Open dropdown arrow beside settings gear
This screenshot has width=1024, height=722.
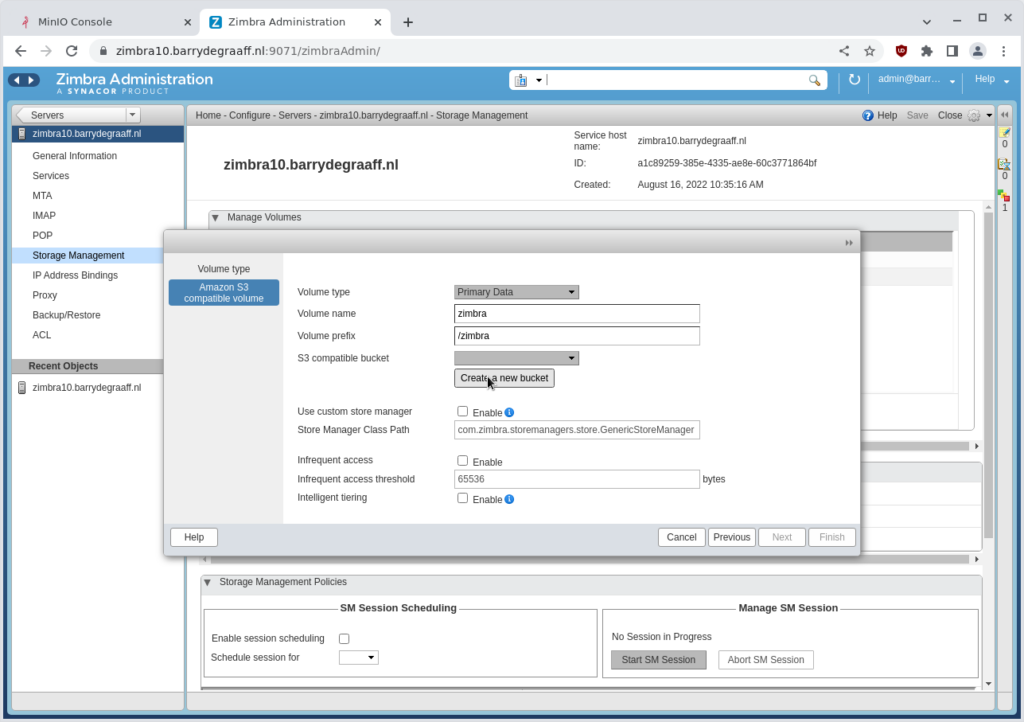click(x=989, y=116)
